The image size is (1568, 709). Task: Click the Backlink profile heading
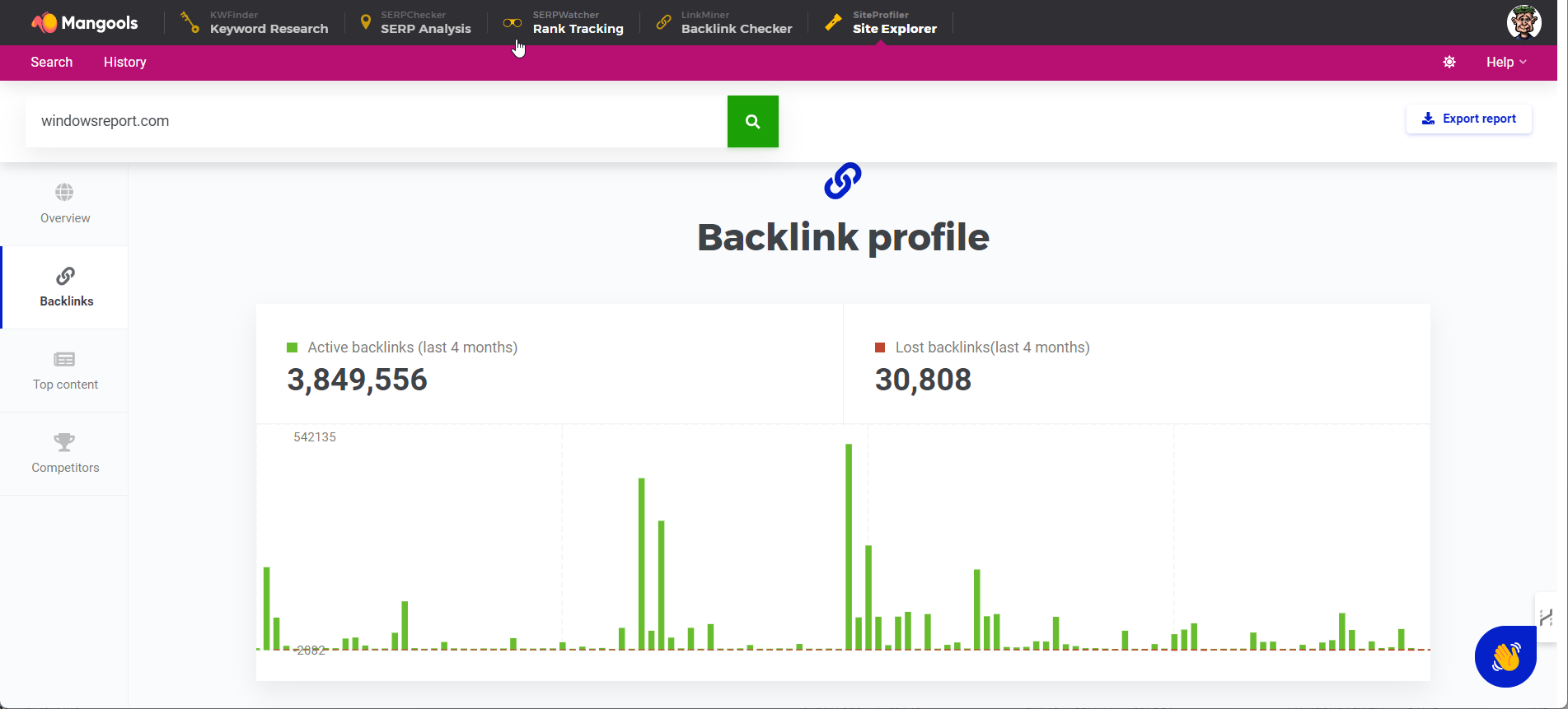[x=843, y=237]
